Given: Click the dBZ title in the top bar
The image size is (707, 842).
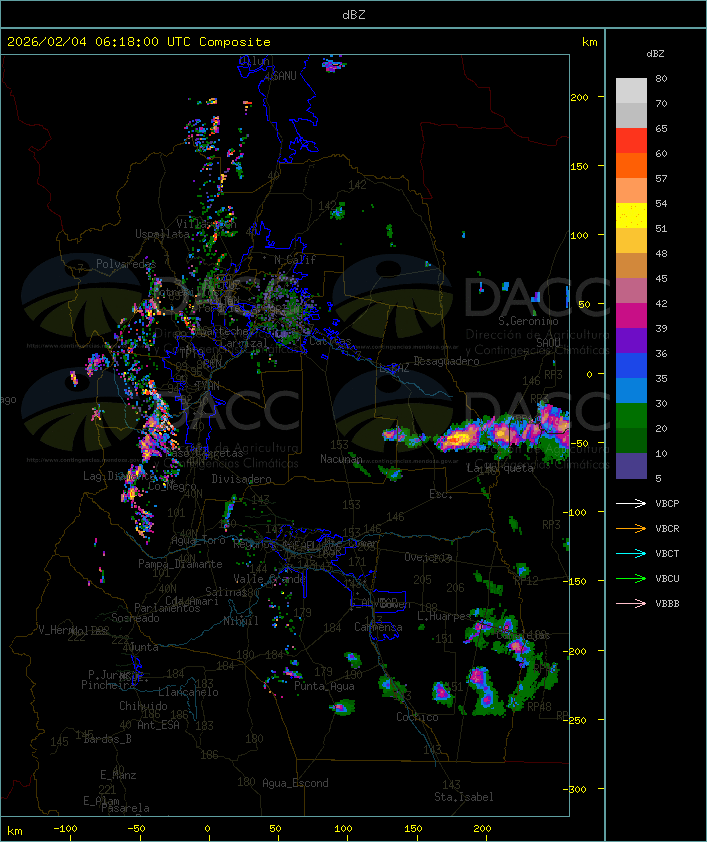Looking at the screenshot, I should pos(354,15).
